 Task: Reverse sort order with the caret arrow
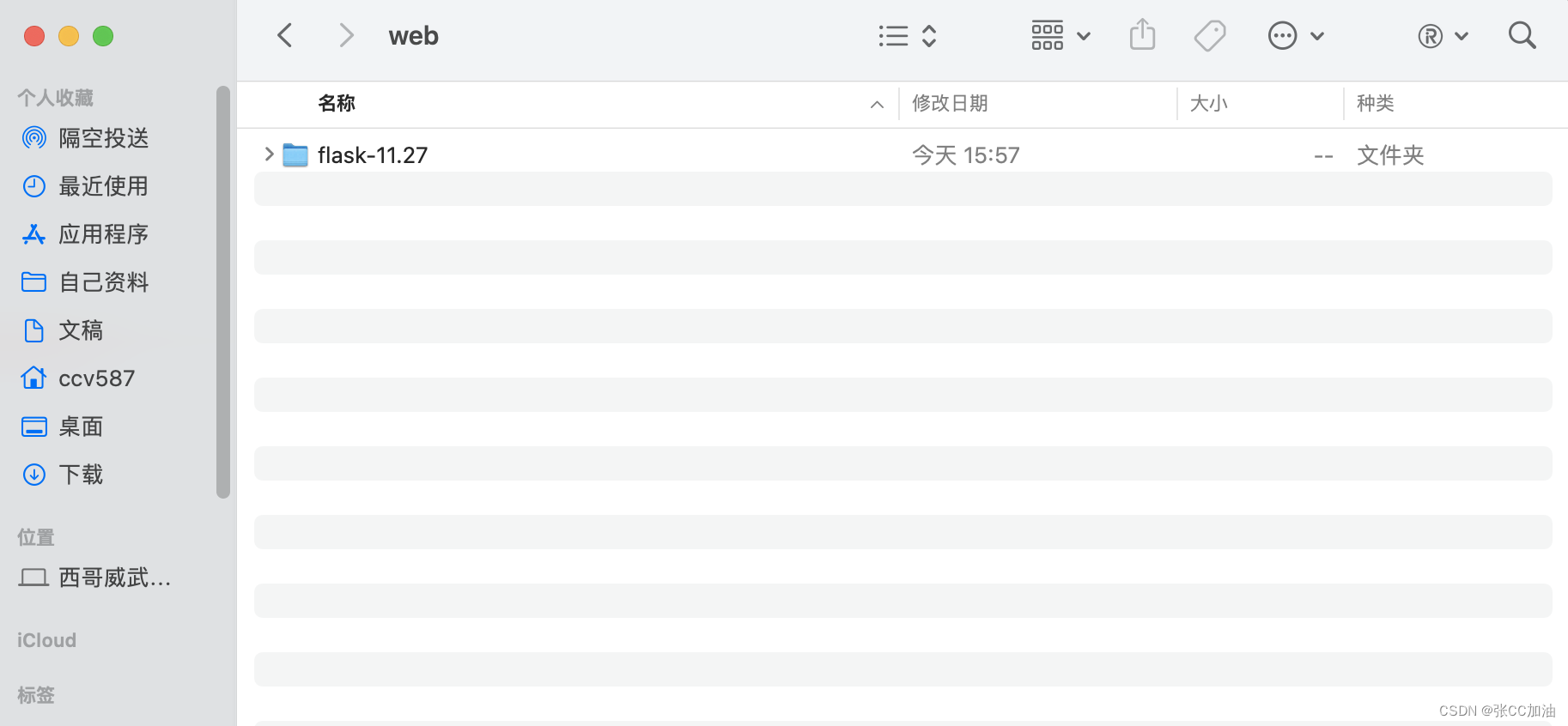click(877, 105)
